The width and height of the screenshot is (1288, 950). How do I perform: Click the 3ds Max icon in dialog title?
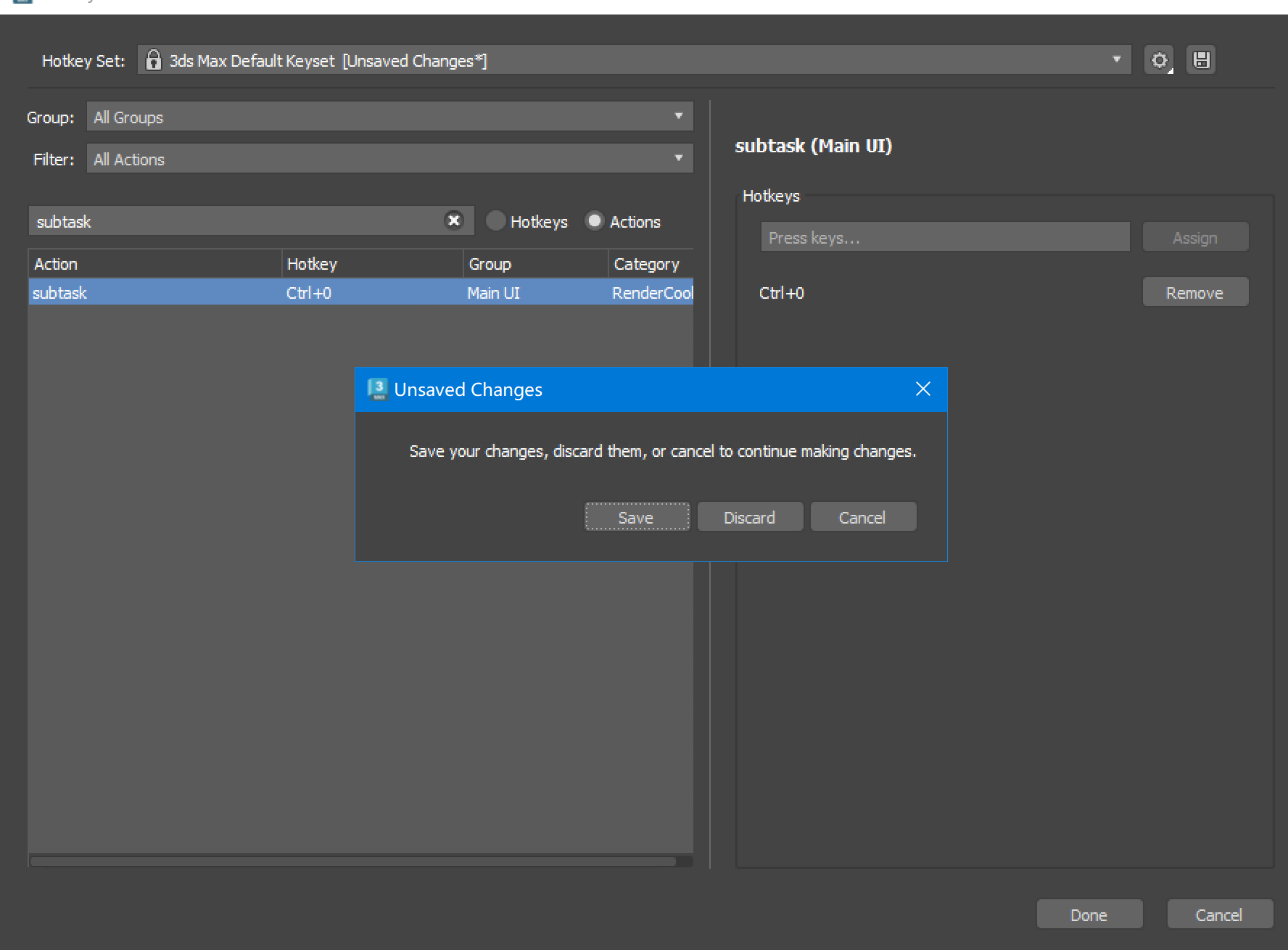coord(377,389)
